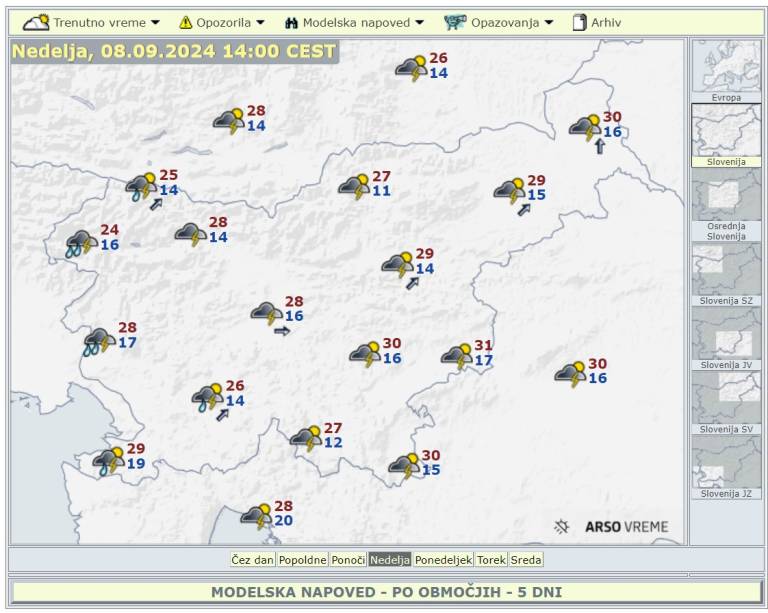This screenshot has width=768, height=613.
Task: Click the sun-cloud icon beside Trenutno vreme
Action: [36, 21]
